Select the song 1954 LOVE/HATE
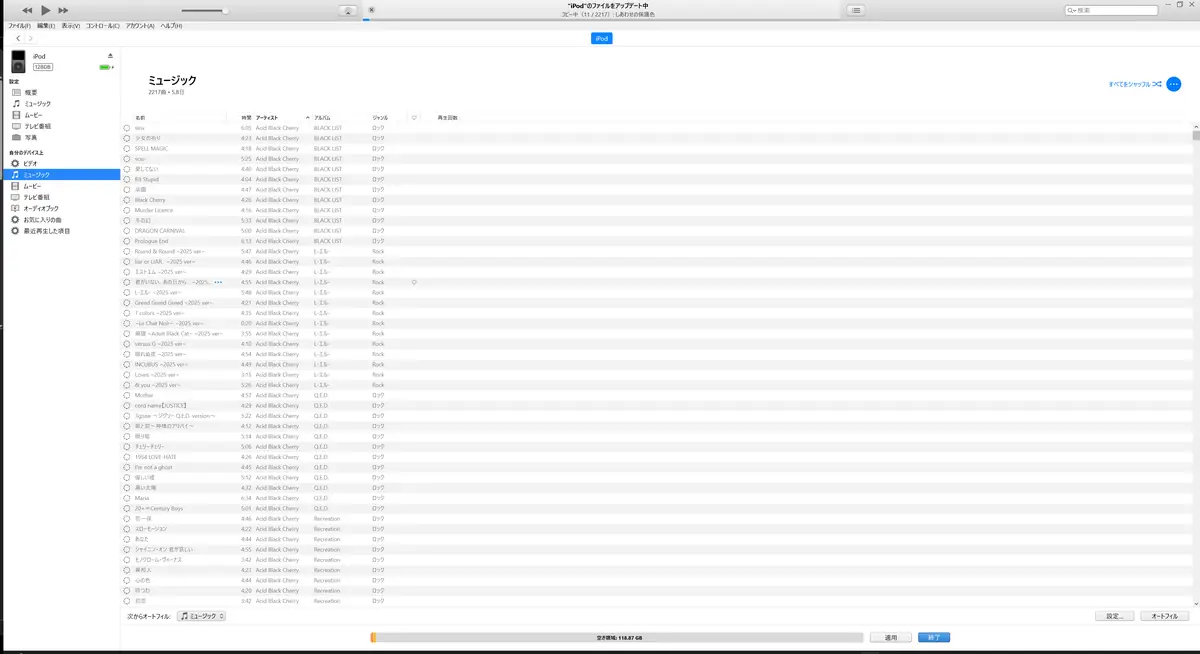 coord(156,457)
